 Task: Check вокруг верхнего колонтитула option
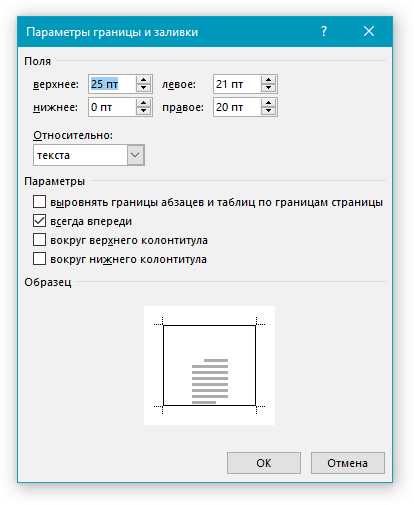[x=39, y=240]
